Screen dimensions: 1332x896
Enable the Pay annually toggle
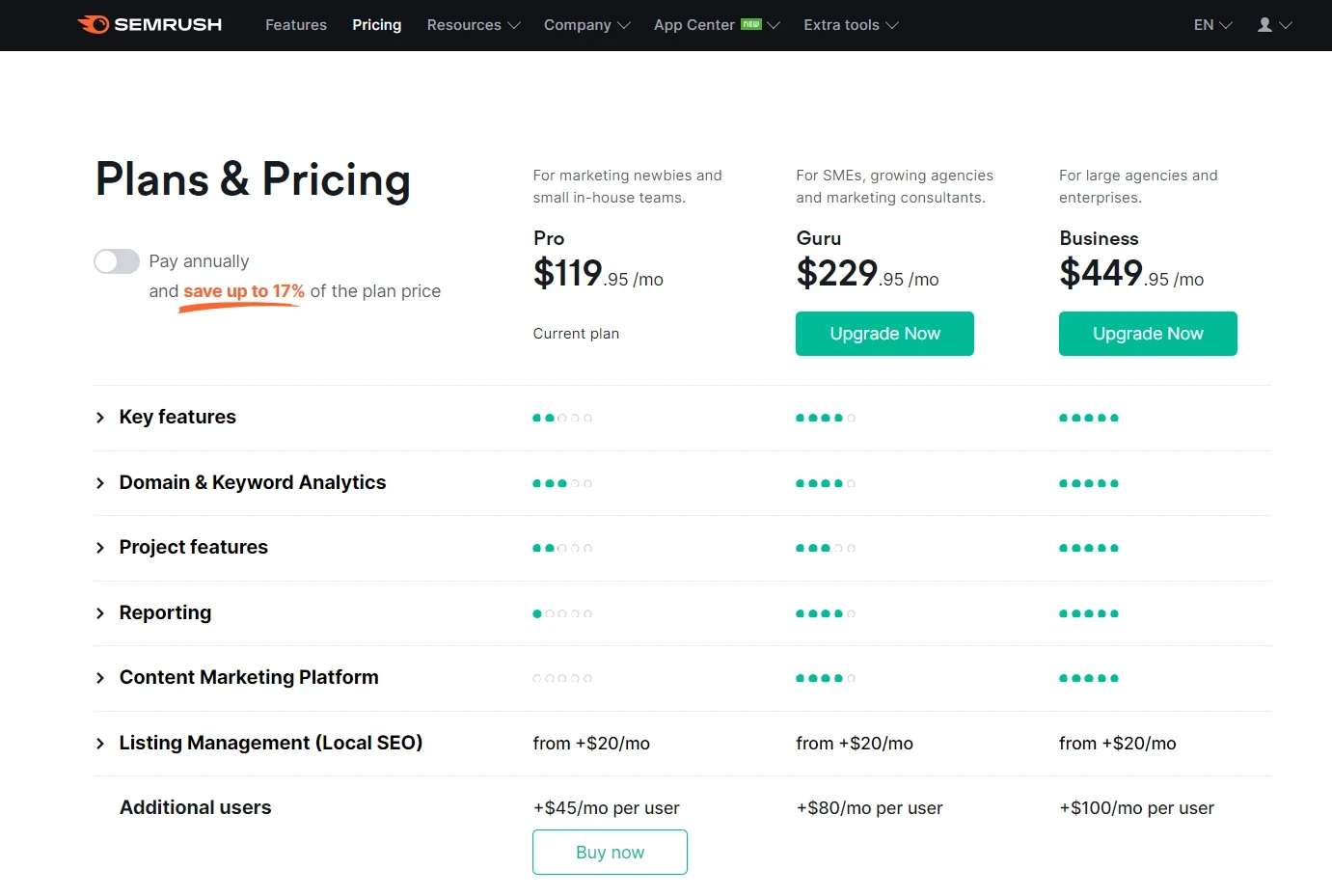116,261
